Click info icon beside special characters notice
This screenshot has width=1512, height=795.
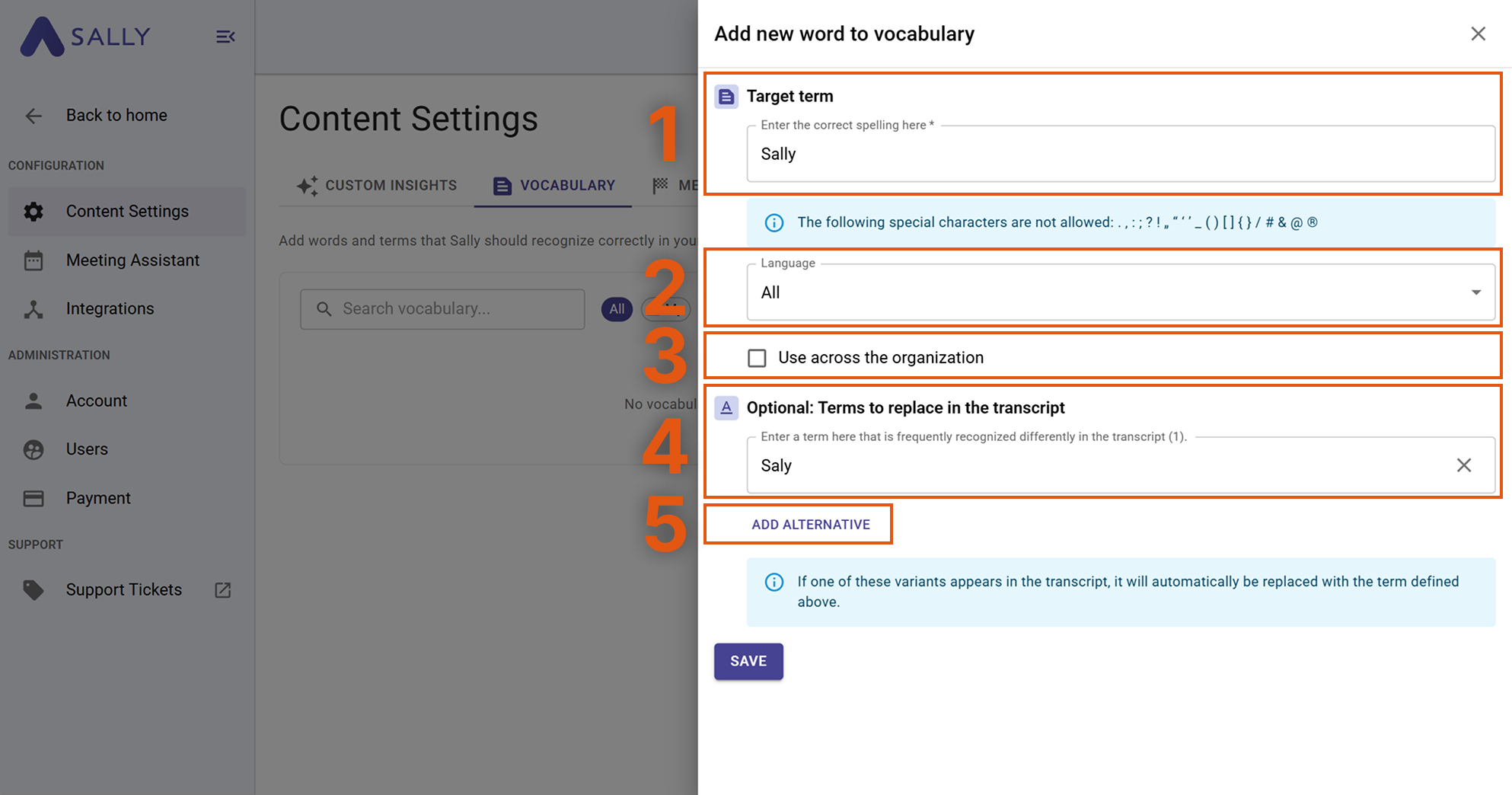pyautogui.click(x=774, y=222)
